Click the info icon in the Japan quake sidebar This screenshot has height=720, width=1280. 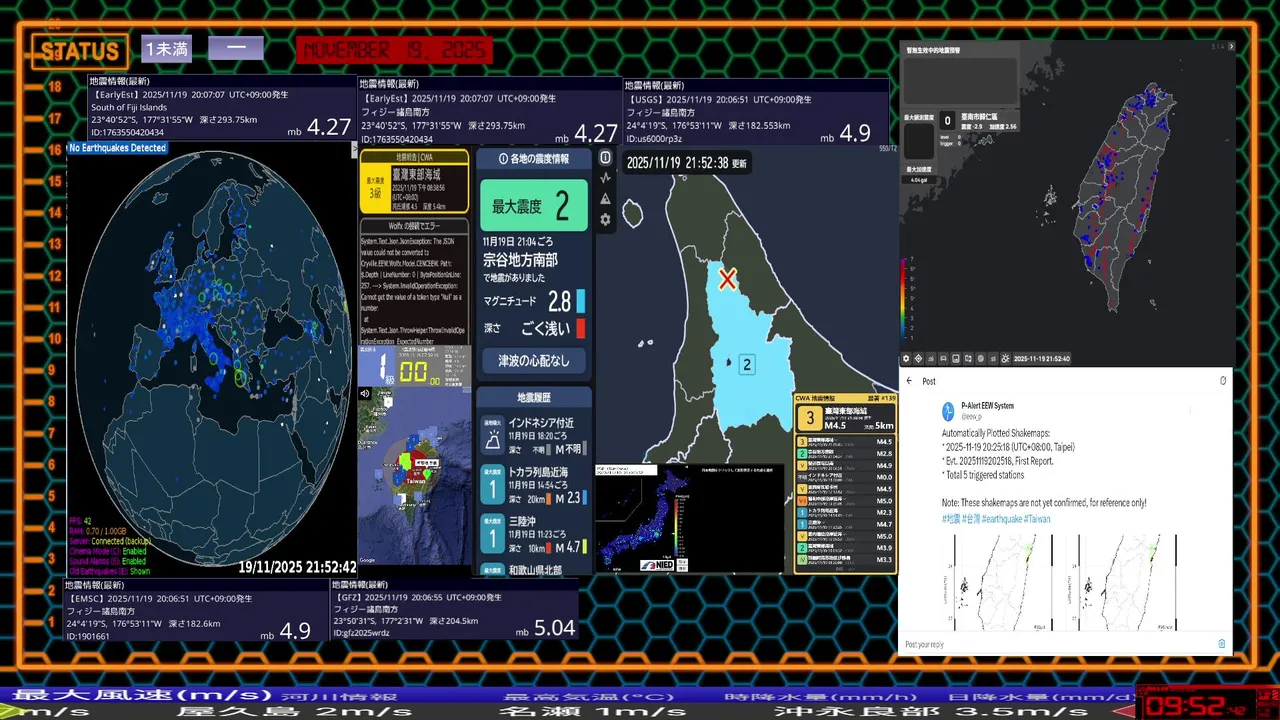[605, 158]
